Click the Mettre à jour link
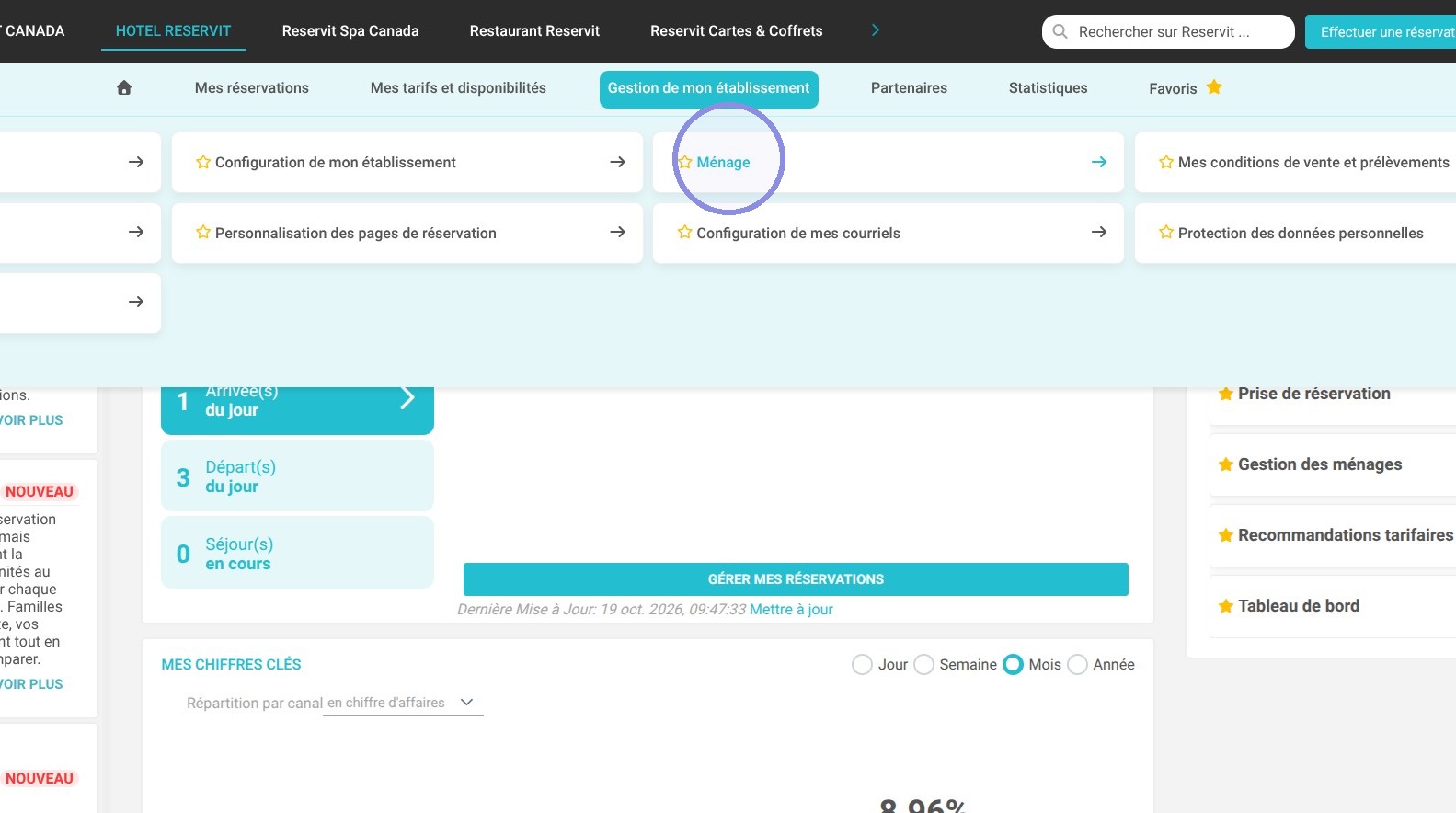The width and height of the screenshot is (1456, 813). tap(791, 609)
